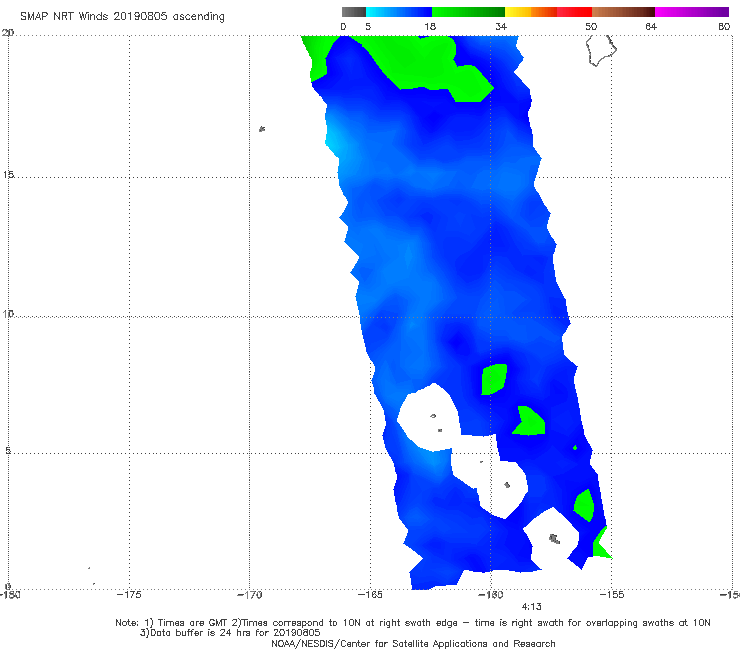
Task: Click the color bar label '34'
Action: (501, 26)
